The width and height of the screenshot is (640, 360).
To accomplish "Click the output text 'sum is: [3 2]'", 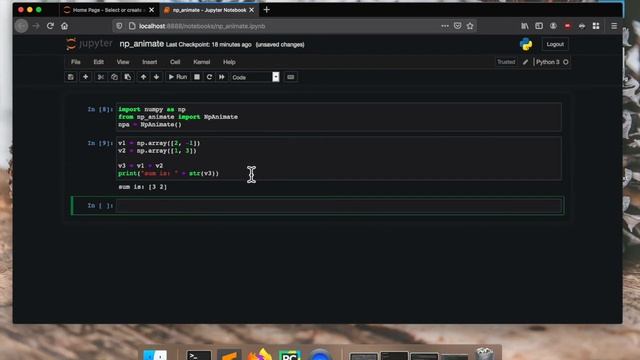I will [x=142, y=187].
